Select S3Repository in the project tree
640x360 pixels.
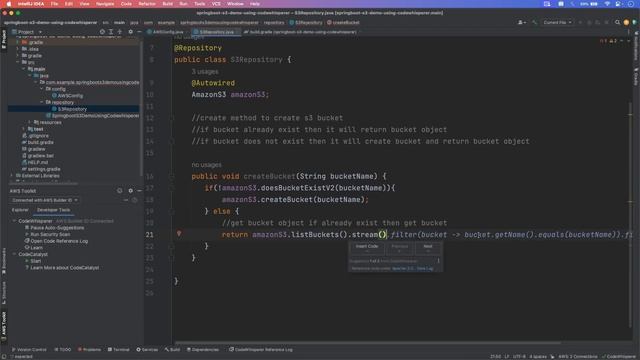pos(69,109)
